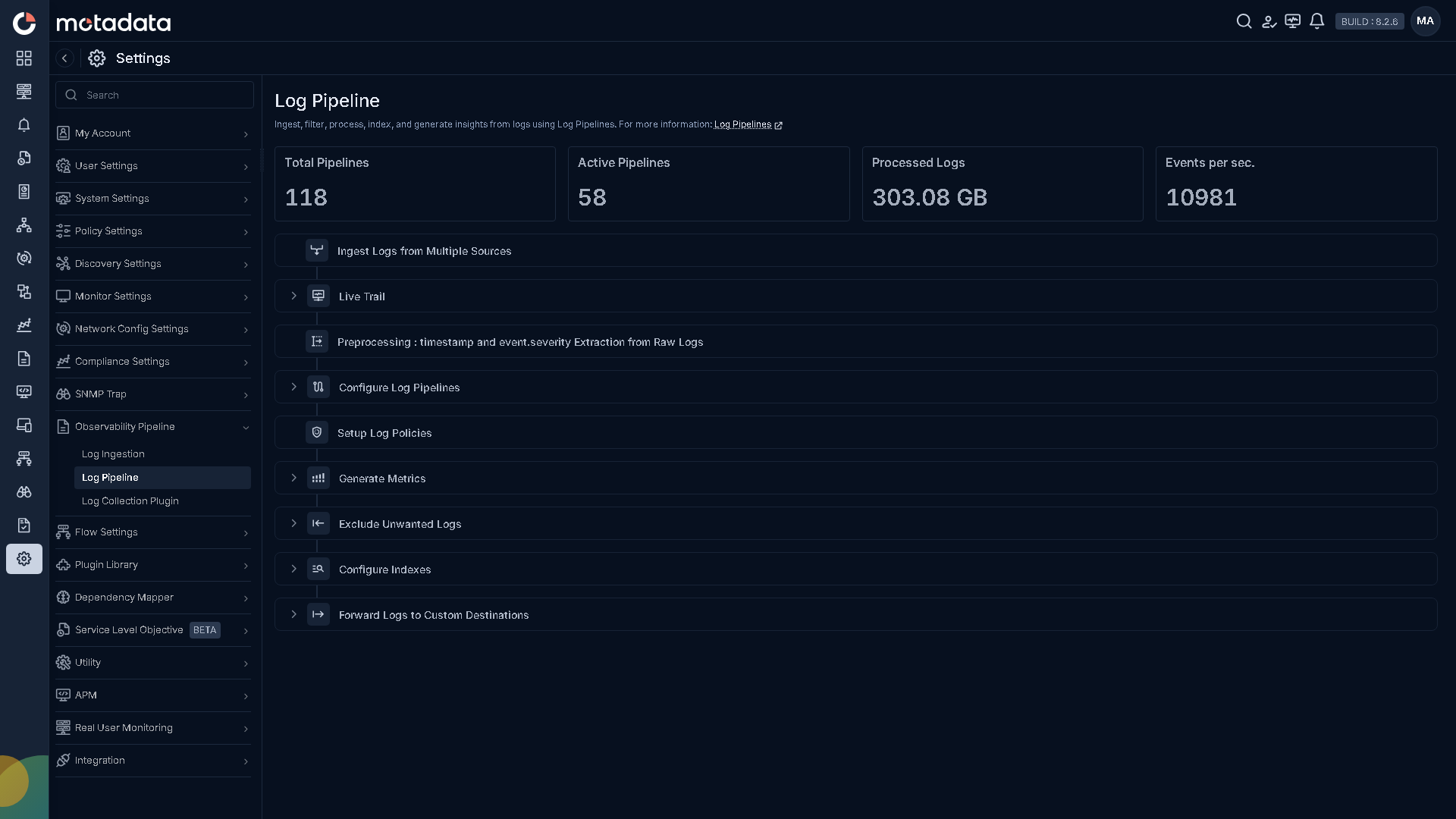Image resolution: width=1456 pixels, height=819 pixels.
Task: Open Policy Settings in the sidebar
Action: (153, 231)
